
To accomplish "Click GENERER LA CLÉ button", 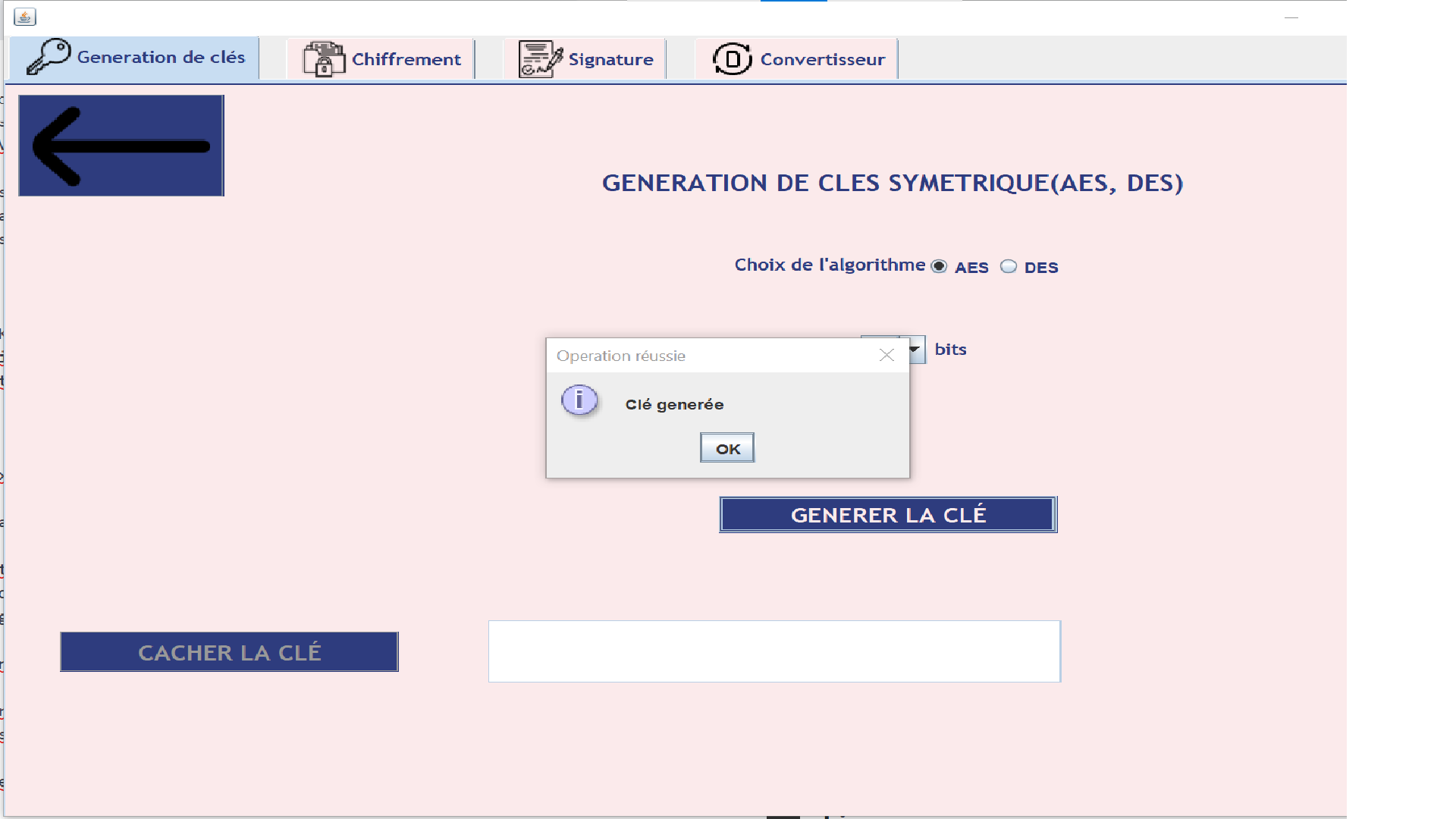I will pyautogui.click(x=888, y=515).
